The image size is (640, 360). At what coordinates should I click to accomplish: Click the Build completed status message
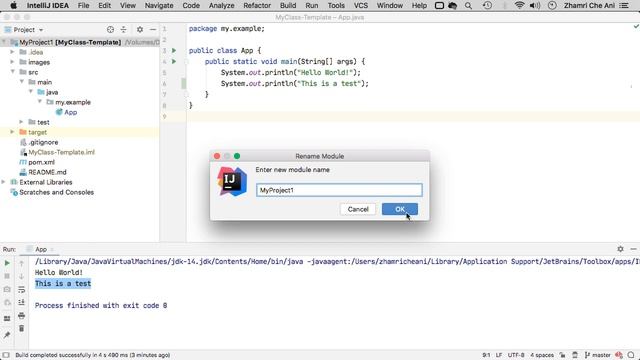93,355
